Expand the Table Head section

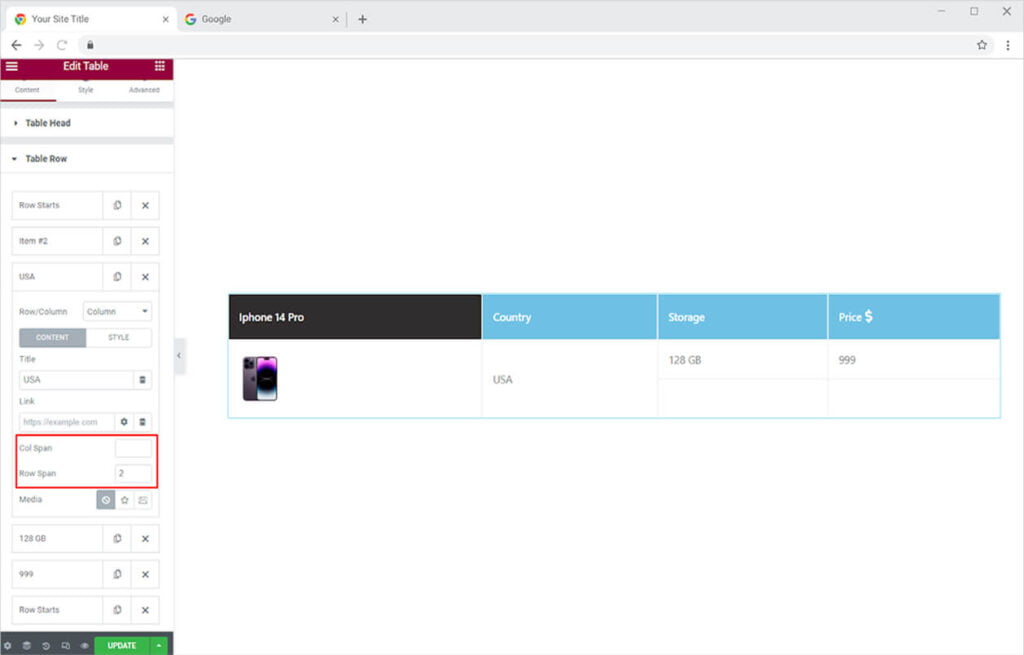coord(48,123)
